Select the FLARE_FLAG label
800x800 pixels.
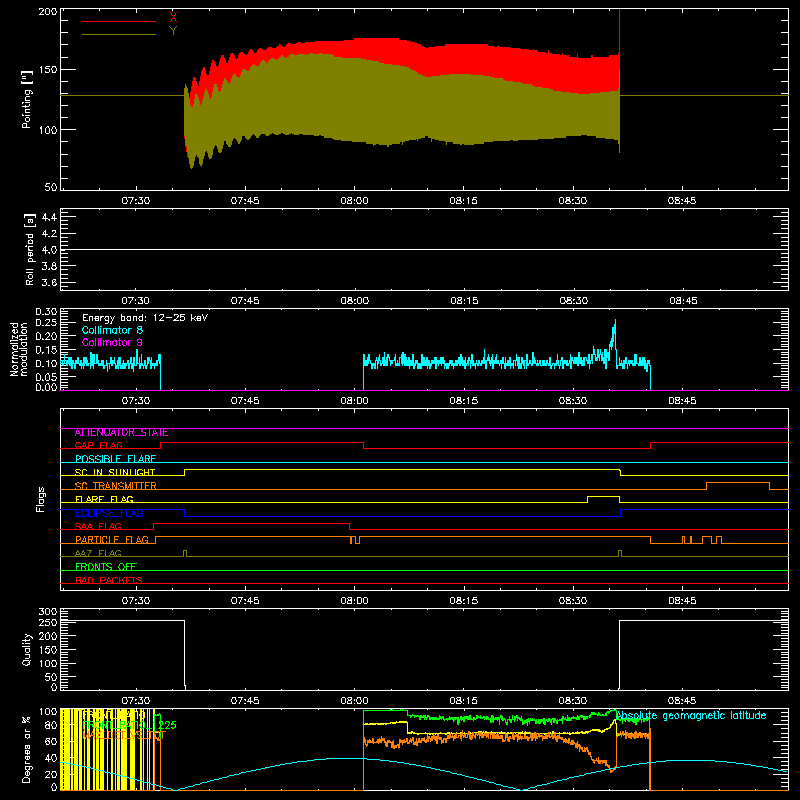104,499
